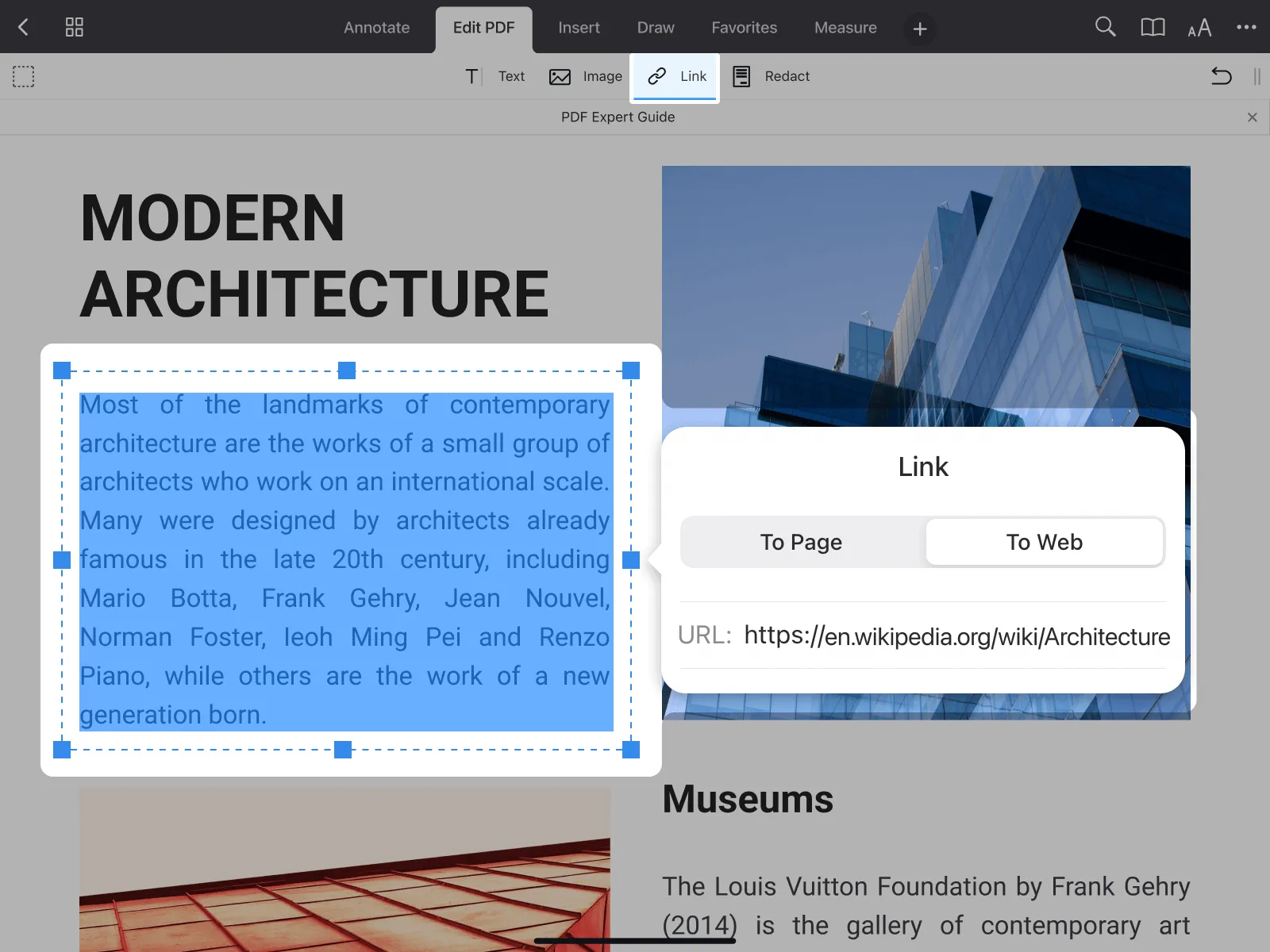The width and height of the screenshot is (1270, 952).
Task: Select the Text editing tool
Action: (x=496, y=76)
